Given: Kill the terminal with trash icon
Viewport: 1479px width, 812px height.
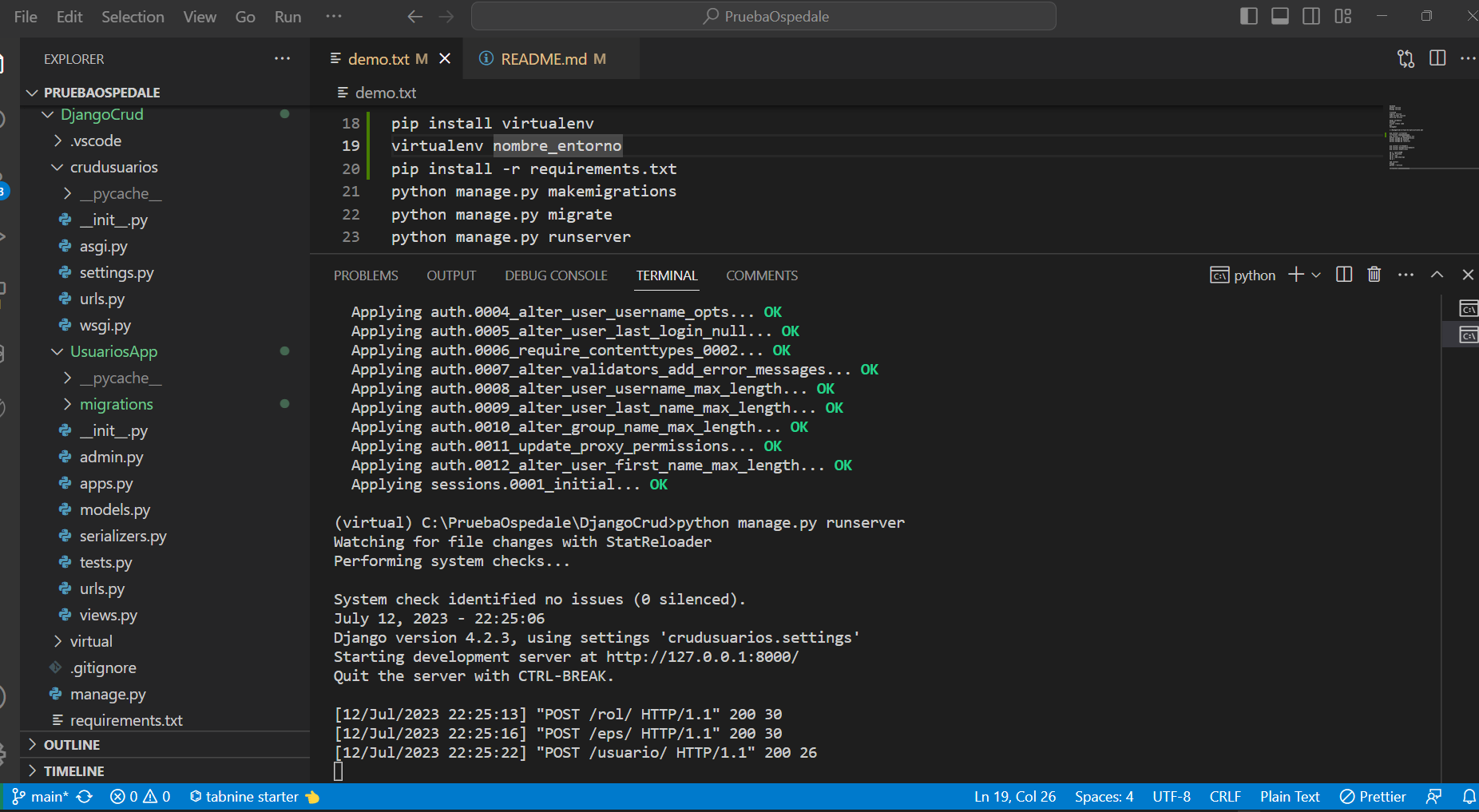Looking at the screenshot, I should pos(1374,275).
